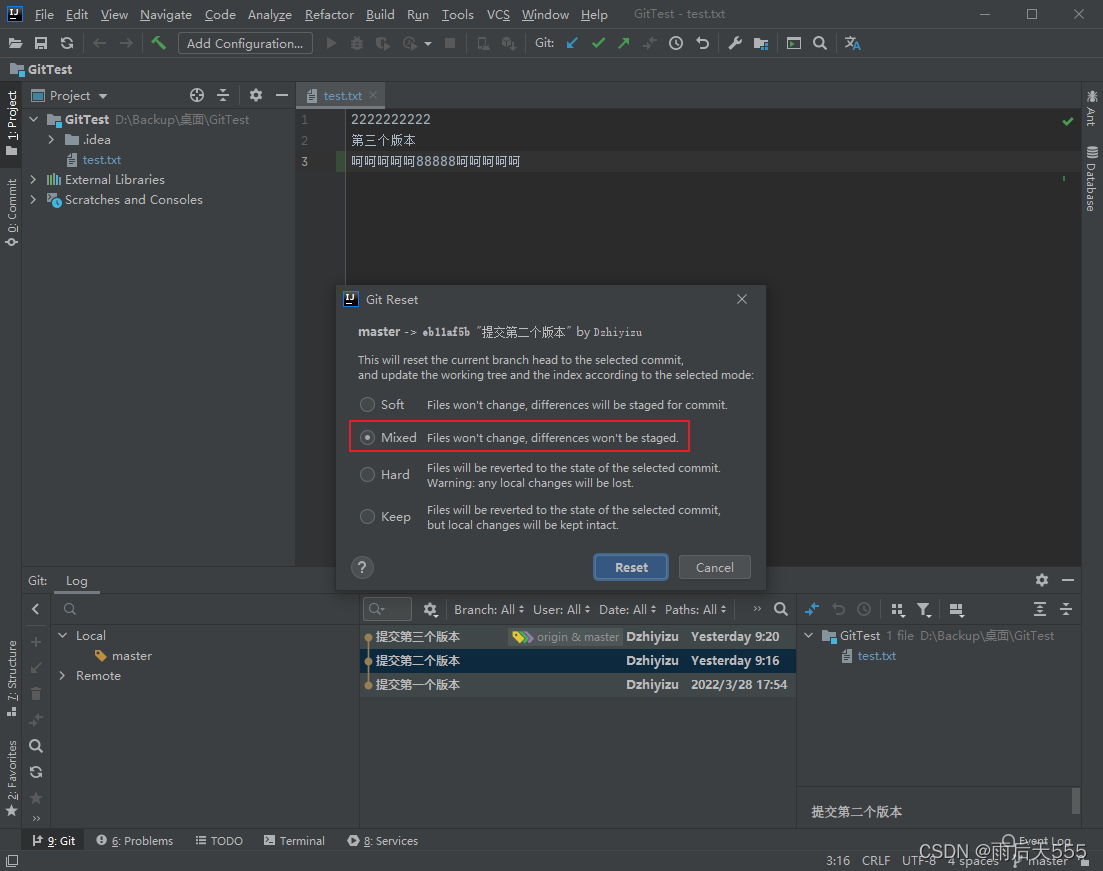Select the Mixed reset radio option
This screenshot has width=1103, height=871.
[367, 438]
